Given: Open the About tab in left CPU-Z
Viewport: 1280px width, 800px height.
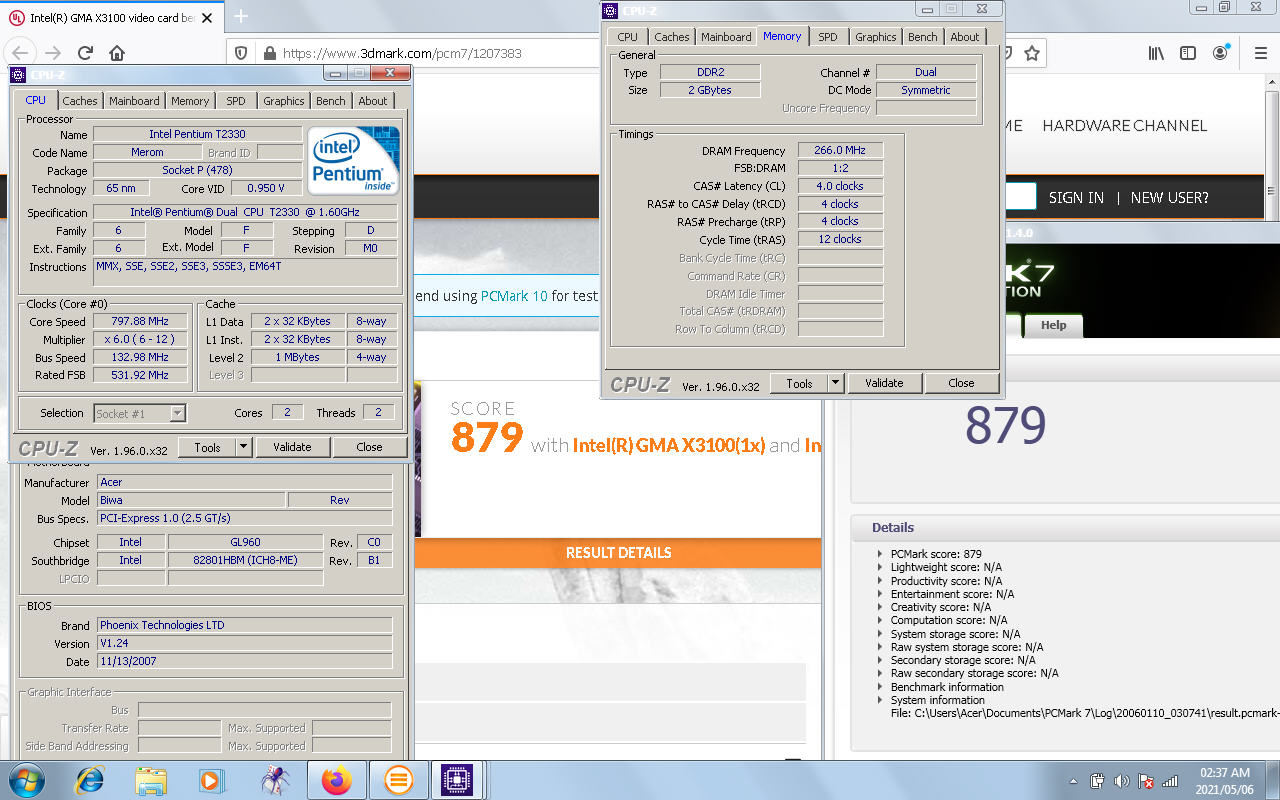Looking at the screenshot, I should coord(373,101).
